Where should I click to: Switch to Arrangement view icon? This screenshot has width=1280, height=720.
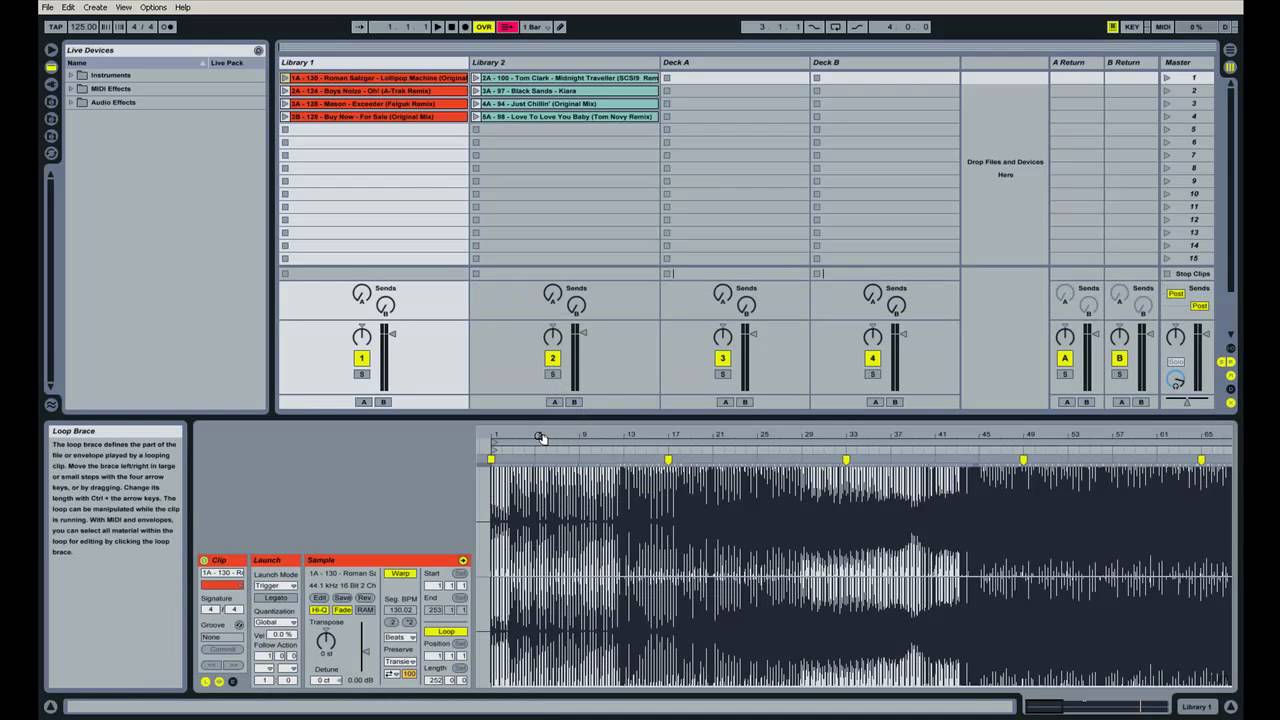click(1230, 49)
